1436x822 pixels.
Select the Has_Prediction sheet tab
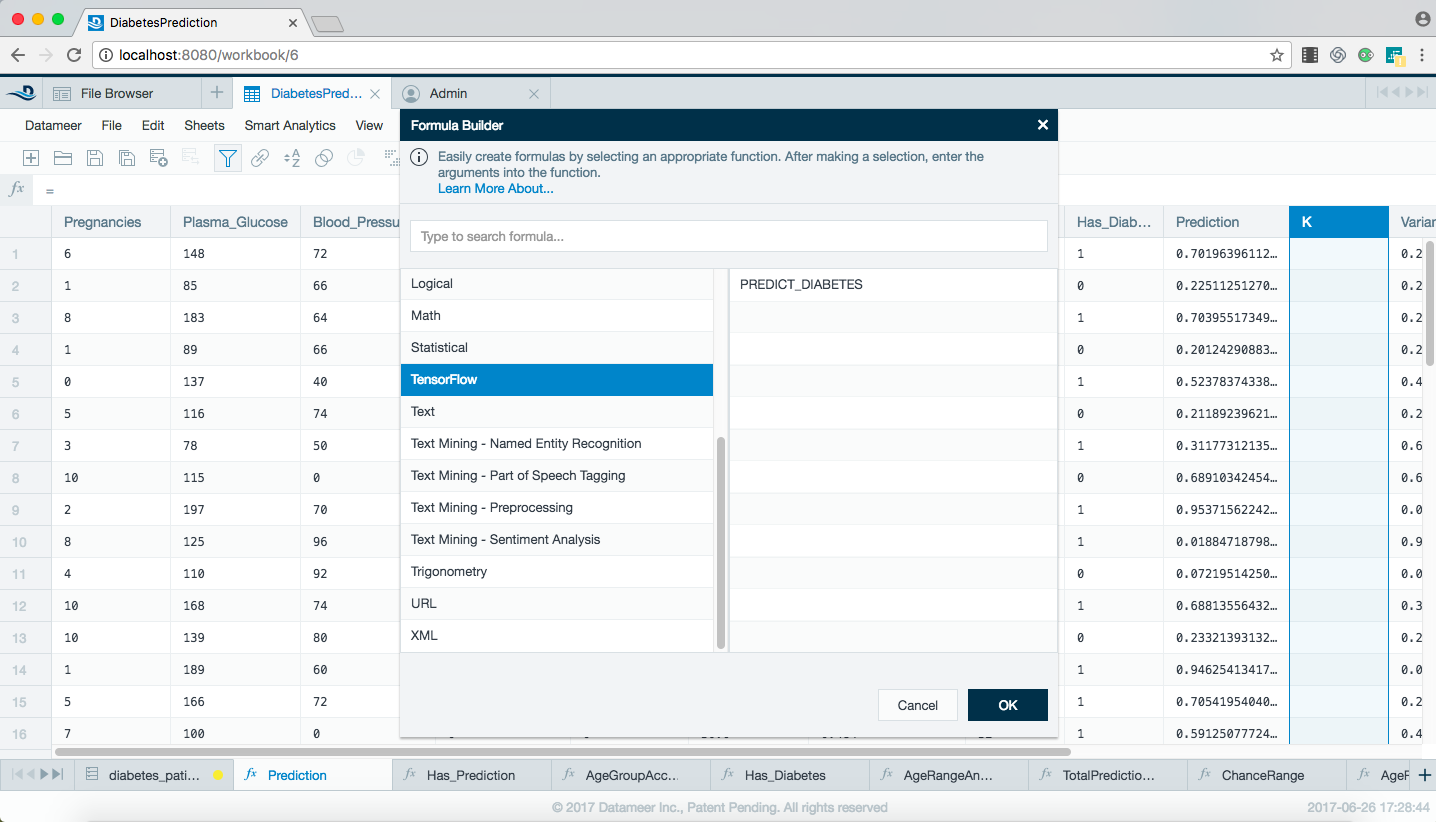point(471,775)
